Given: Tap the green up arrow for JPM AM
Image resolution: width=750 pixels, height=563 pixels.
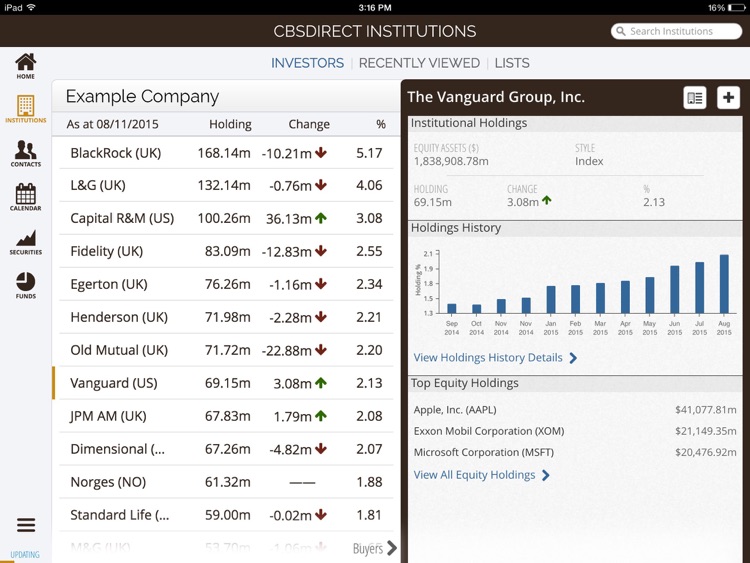Looking at the screenshot, I should [321, 416].
